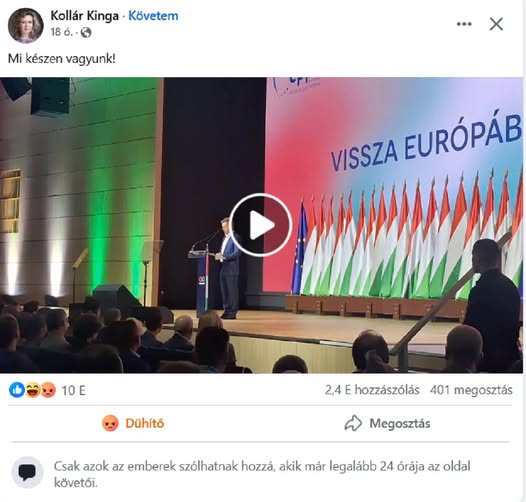Play the video in the post
Screen dimensions: 526x502
[x=261, y=225]
